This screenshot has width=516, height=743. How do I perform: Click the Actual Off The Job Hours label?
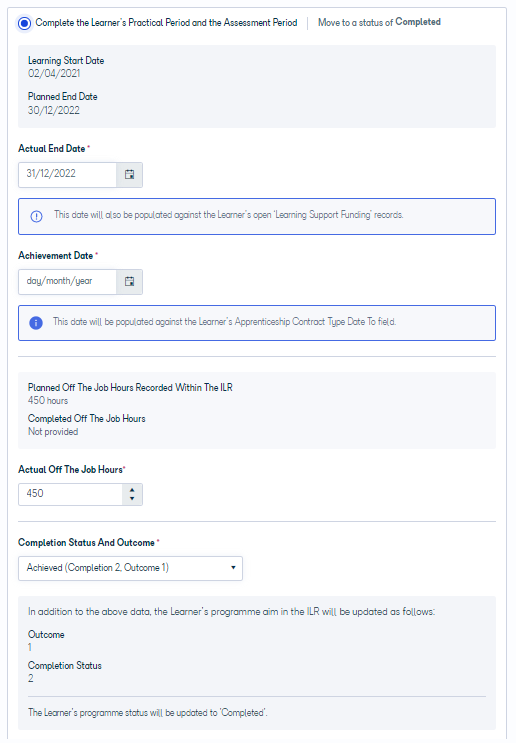tap(70, 470)
